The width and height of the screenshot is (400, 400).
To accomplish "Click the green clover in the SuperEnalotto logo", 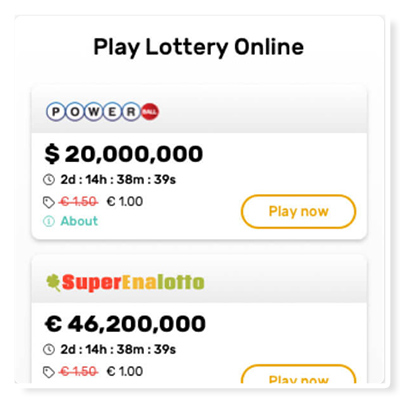I will [x=53, y=283].
